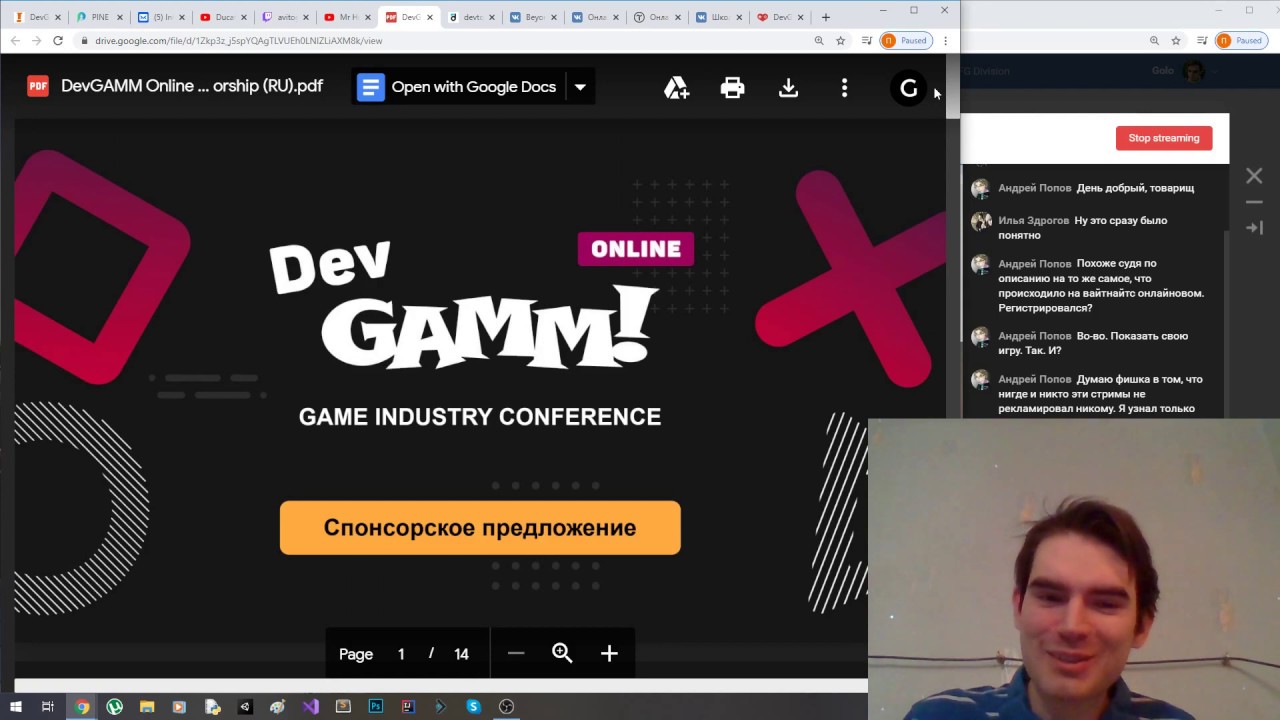Image resolution: width=1280 pixels, height=720 pixels.
Task: Click Илья Здрогов's chat message
Action: pyautogui.click(x=1083, y=228)
